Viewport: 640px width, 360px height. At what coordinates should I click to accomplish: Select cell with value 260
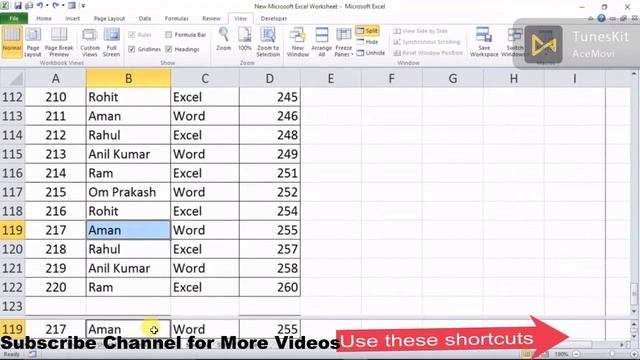pos(270,287)
